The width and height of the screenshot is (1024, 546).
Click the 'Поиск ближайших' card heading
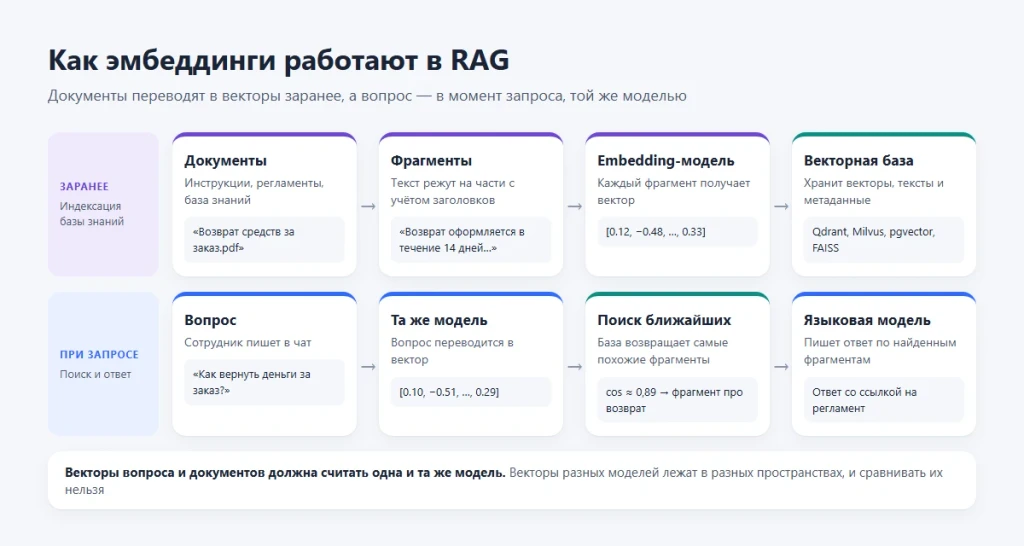pos(664,320)
